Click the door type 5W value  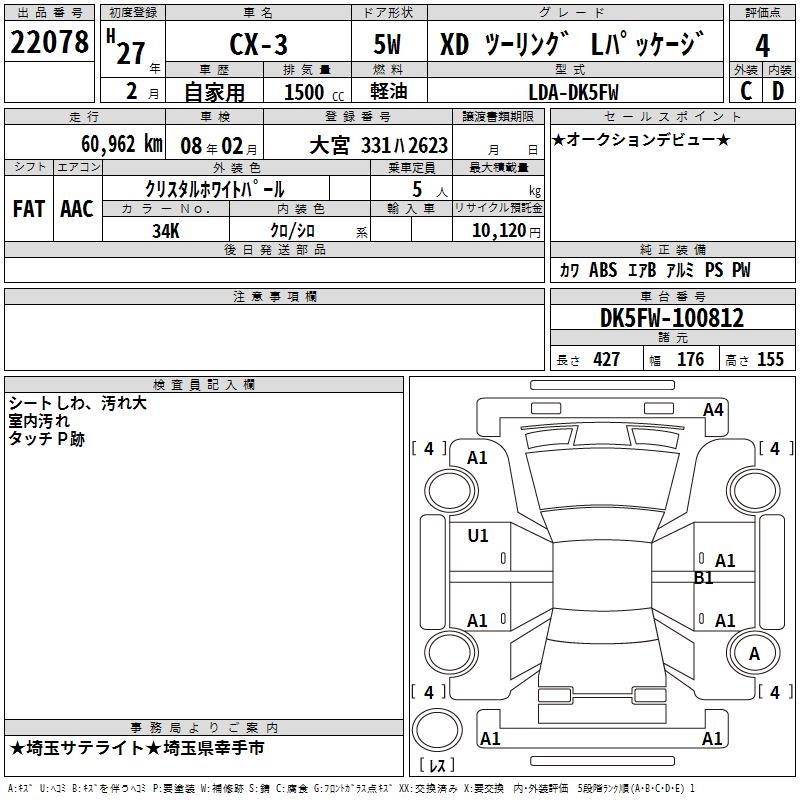(388, 44)
